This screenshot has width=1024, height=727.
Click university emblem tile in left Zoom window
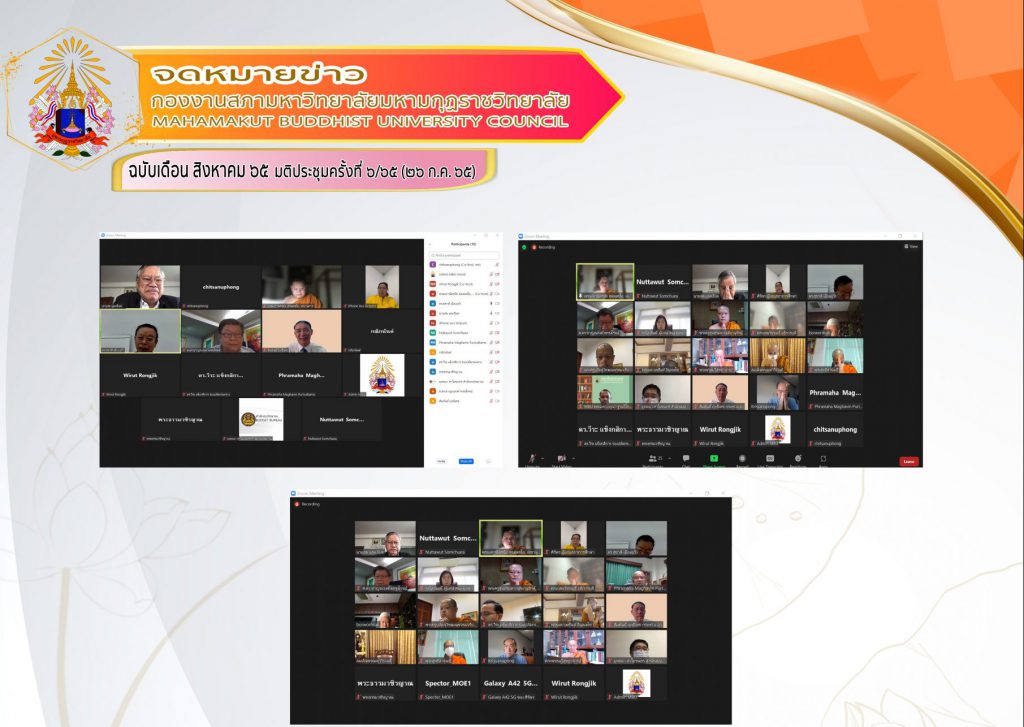click(x=382, y=376)
